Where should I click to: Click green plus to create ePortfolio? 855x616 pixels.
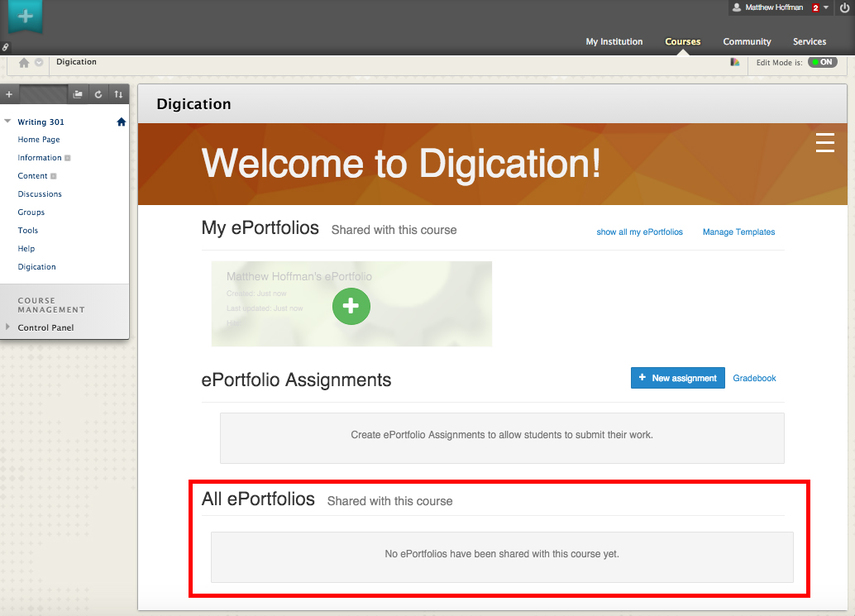[351, 306]
